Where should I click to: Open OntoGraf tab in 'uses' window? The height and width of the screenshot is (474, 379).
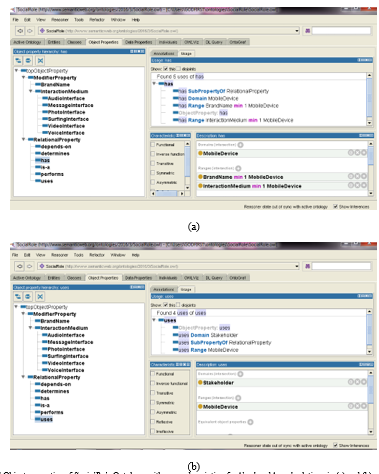coord(238,278)
